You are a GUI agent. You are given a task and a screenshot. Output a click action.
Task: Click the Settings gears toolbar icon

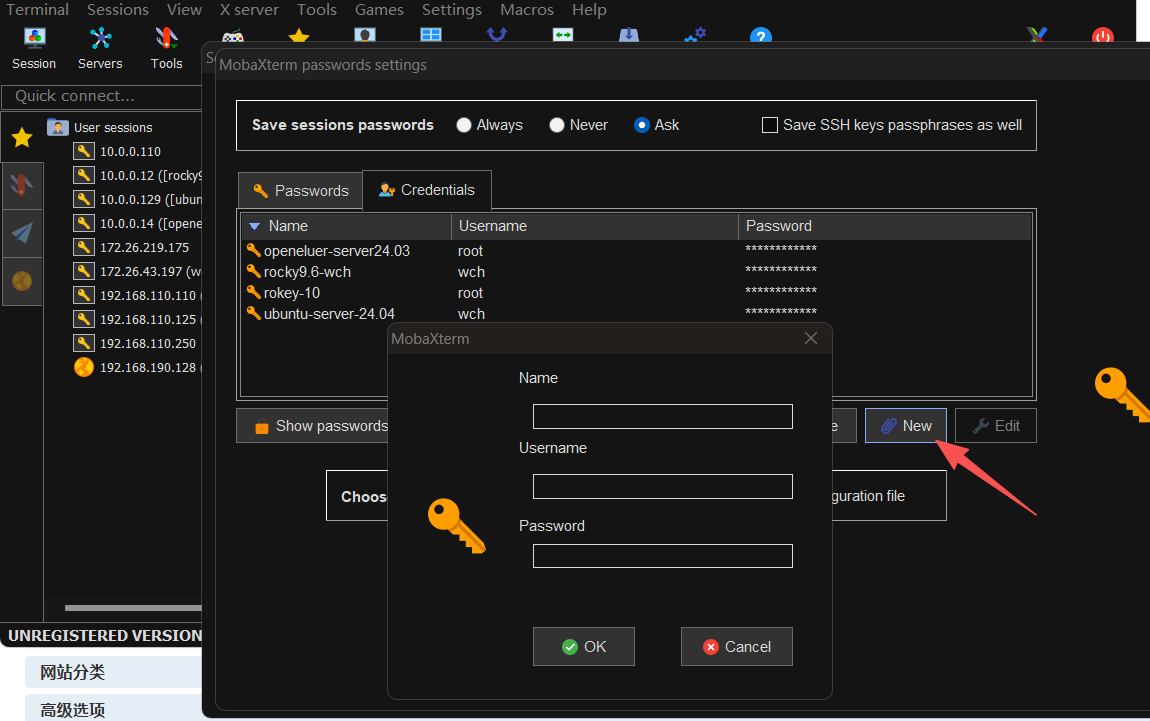coord(695,35)
